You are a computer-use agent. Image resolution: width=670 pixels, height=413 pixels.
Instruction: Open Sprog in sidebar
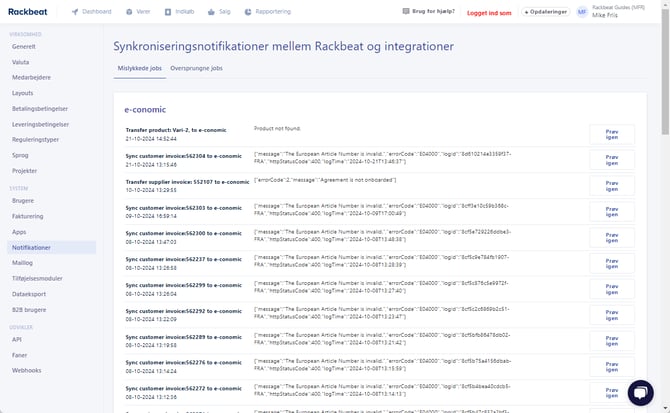[x=20, y=155]
